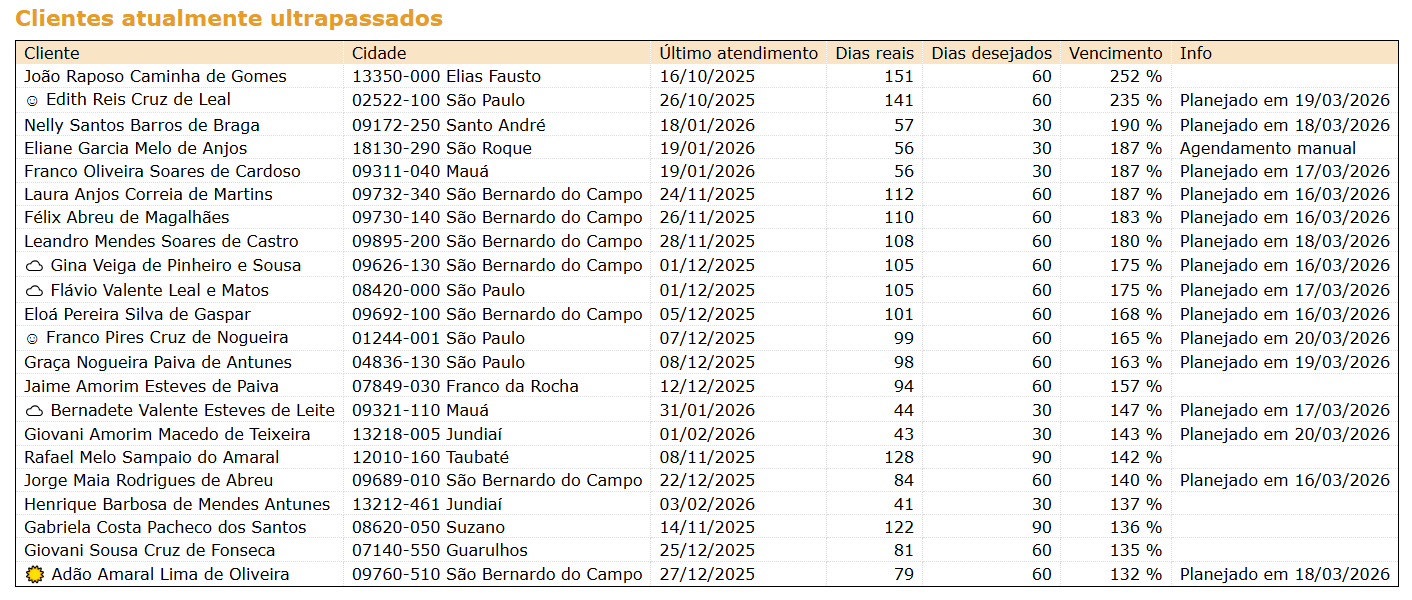Open client Nelly Santos Barros de Braga
The width and height of the screenshot is (1412, 600).
tap(142, 125)
